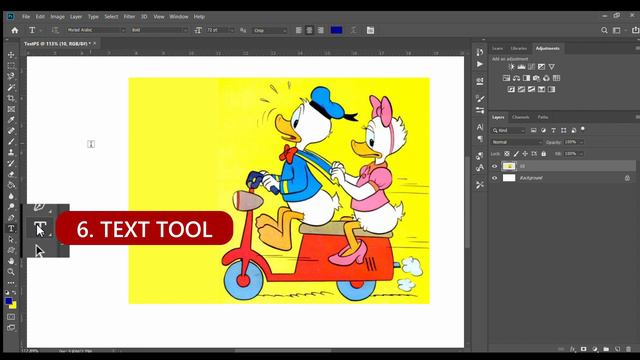Select the Lasso tool
This screenshot has height=360, width=640.
(11, 76)
